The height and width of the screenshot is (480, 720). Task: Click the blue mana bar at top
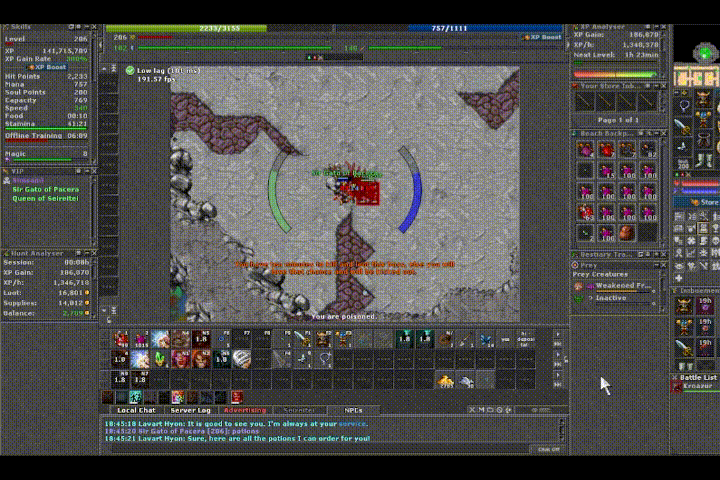(449, 28)
